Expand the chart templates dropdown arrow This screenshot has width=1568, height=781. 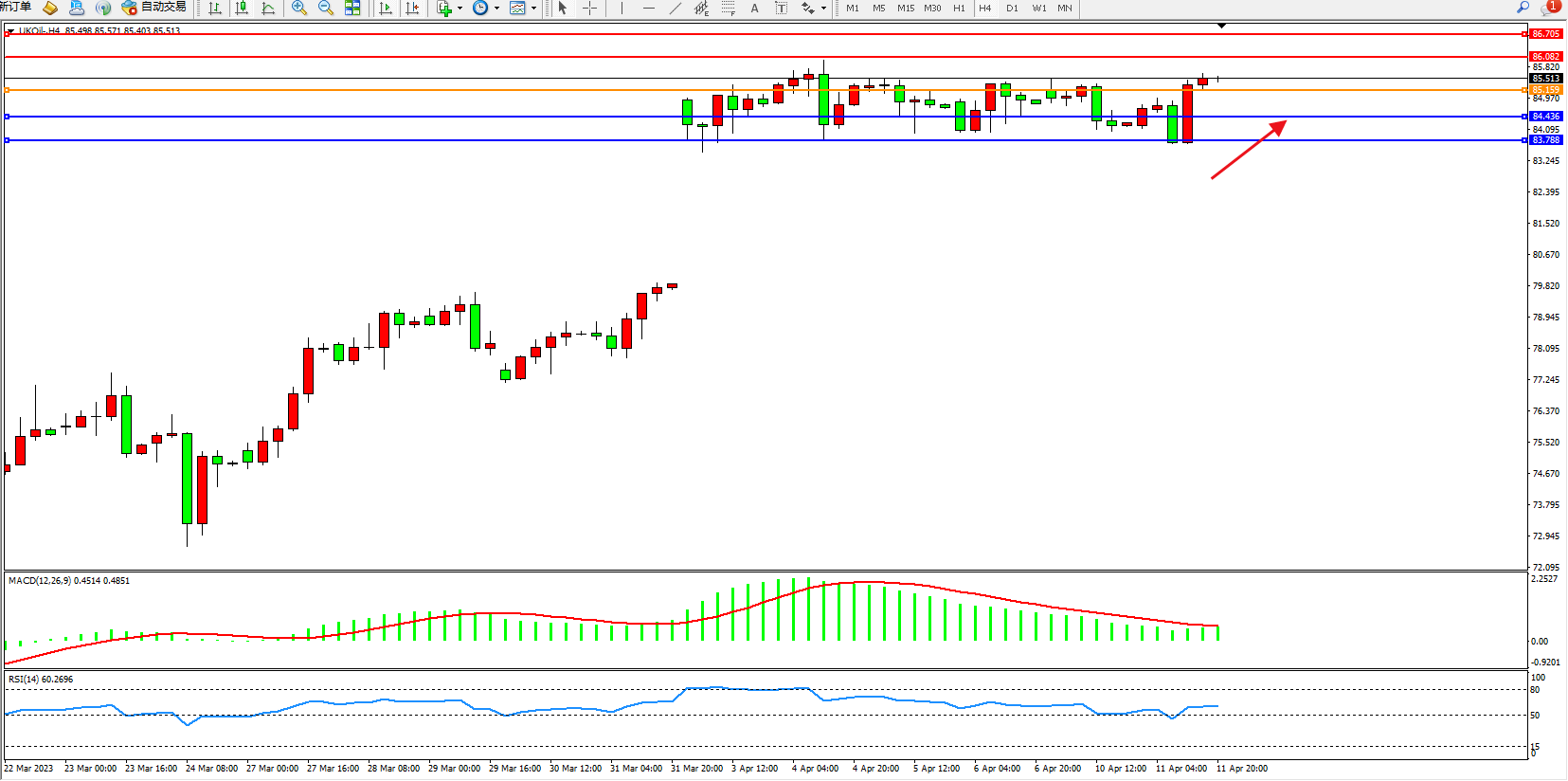[533, 9]
